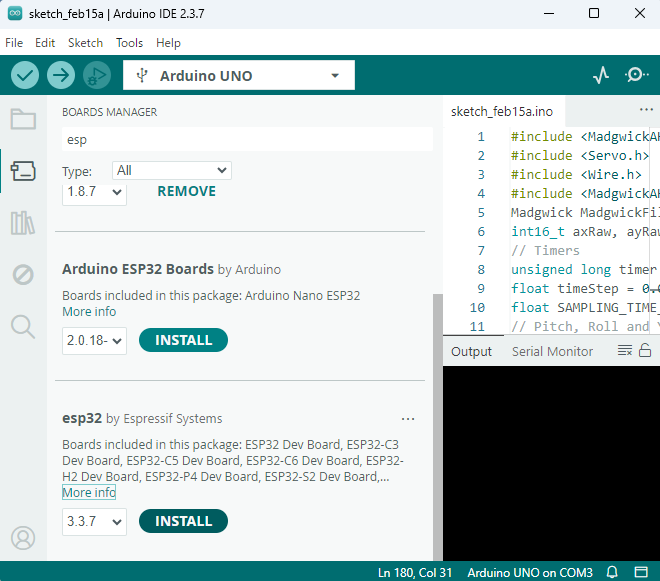Screen dimensions: 660x581
Task: Open the Search panel in sidebar
Action: [23, 325]
